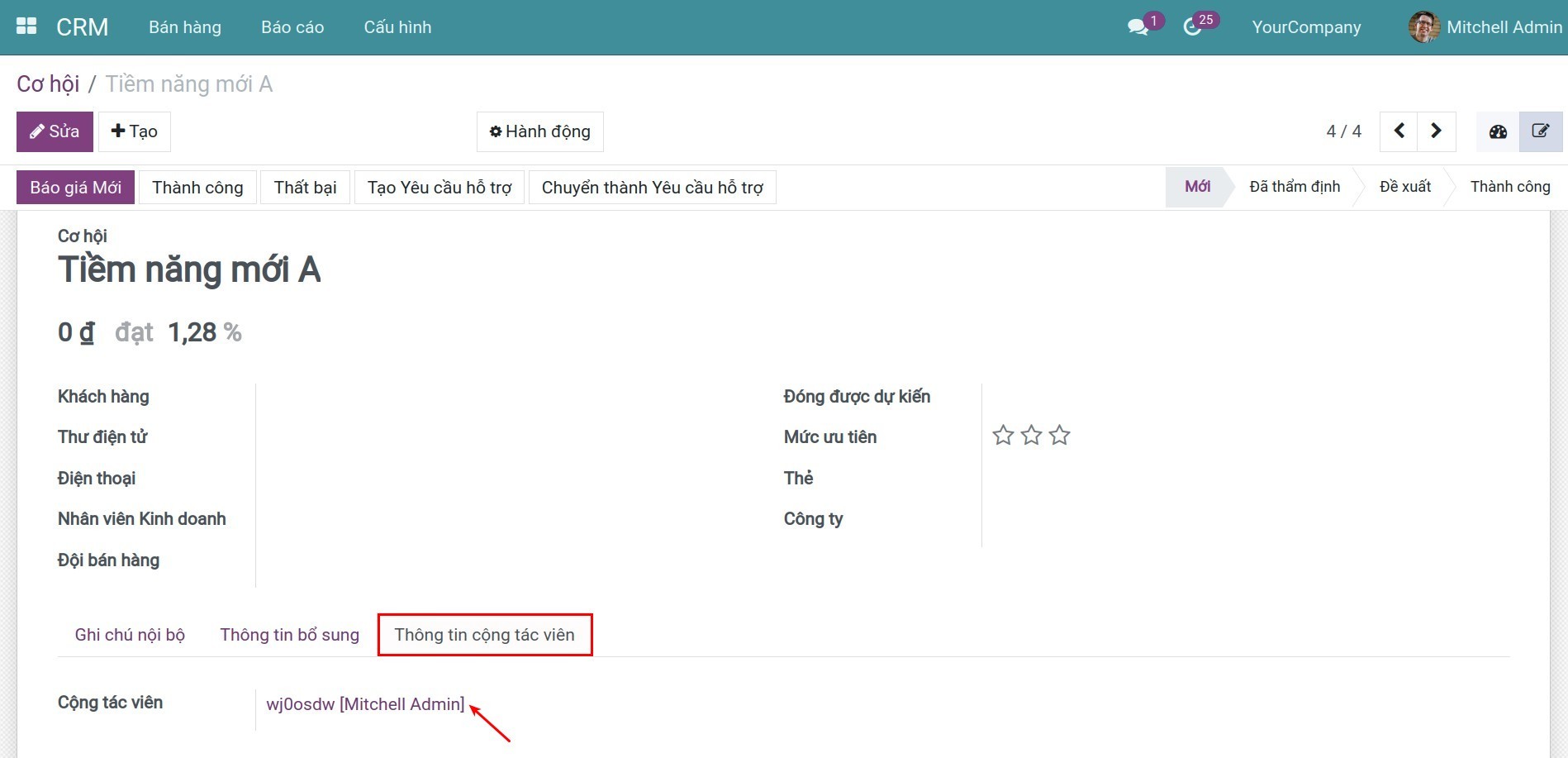This screenshot has width=1568, height=758.
Task: Set priority to second star
Action: 1031,436
